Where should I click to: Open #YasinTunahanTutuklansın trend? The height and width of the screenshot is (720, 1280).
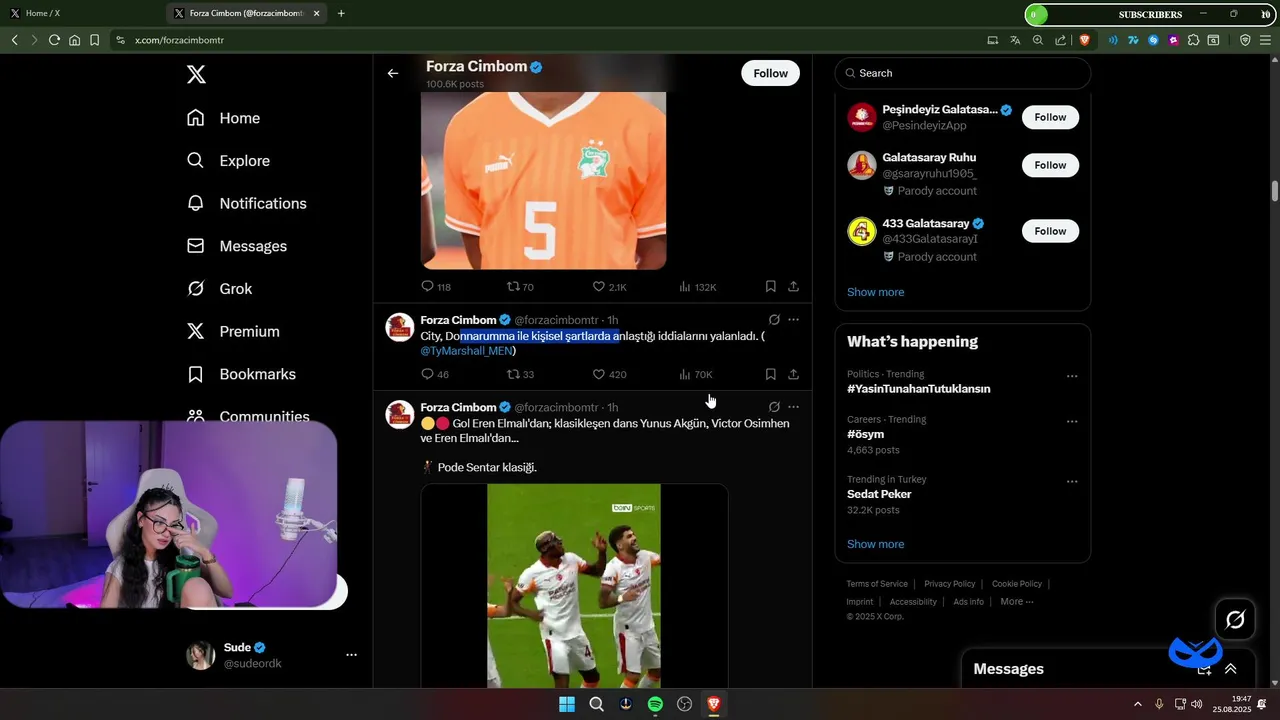918,389
